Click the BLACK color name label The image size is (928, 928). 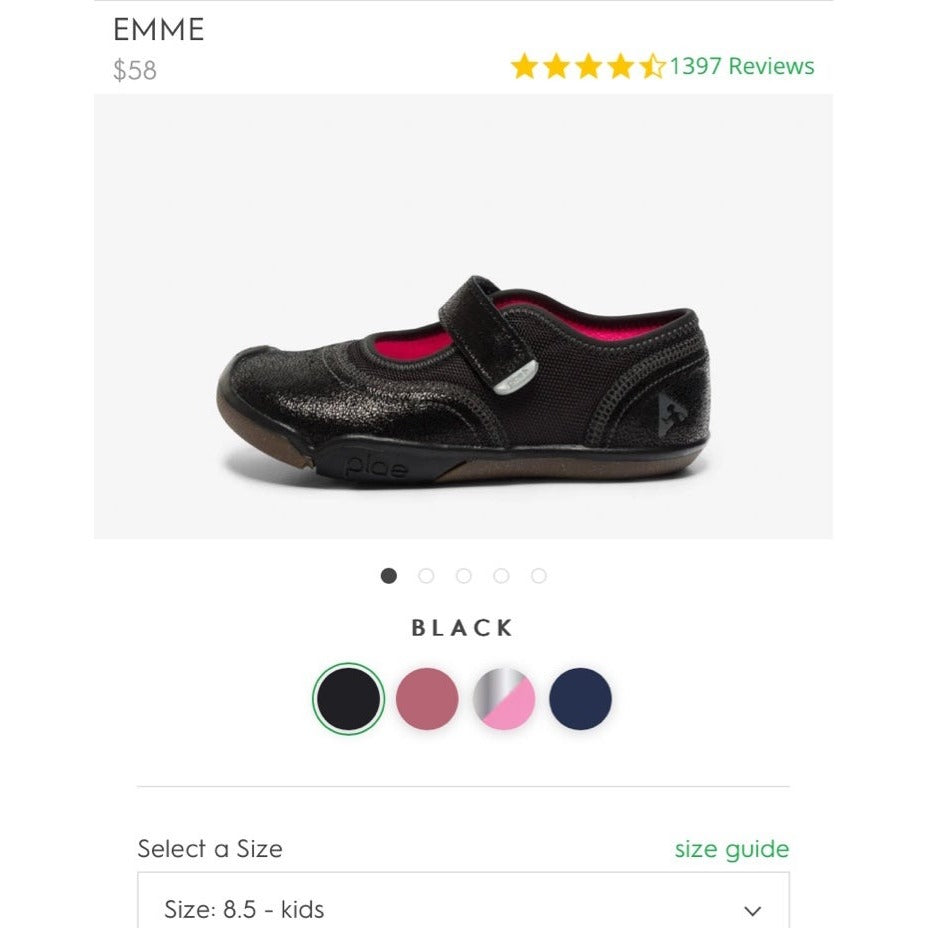(463, 628)
